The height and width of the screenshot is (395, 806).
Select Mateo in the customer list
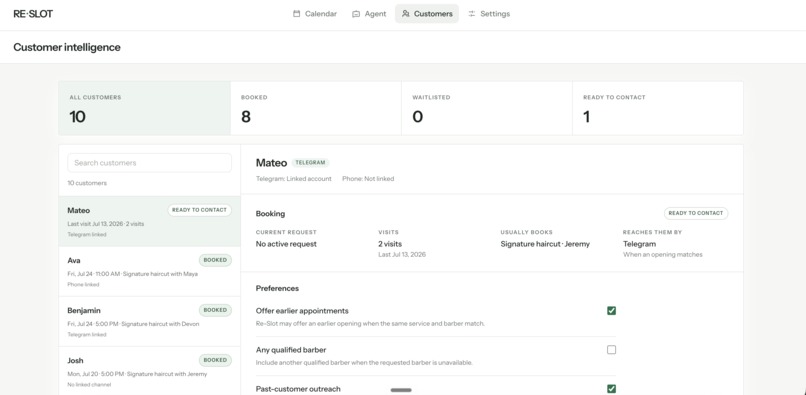pyautogui.click(x=150, y=221)
